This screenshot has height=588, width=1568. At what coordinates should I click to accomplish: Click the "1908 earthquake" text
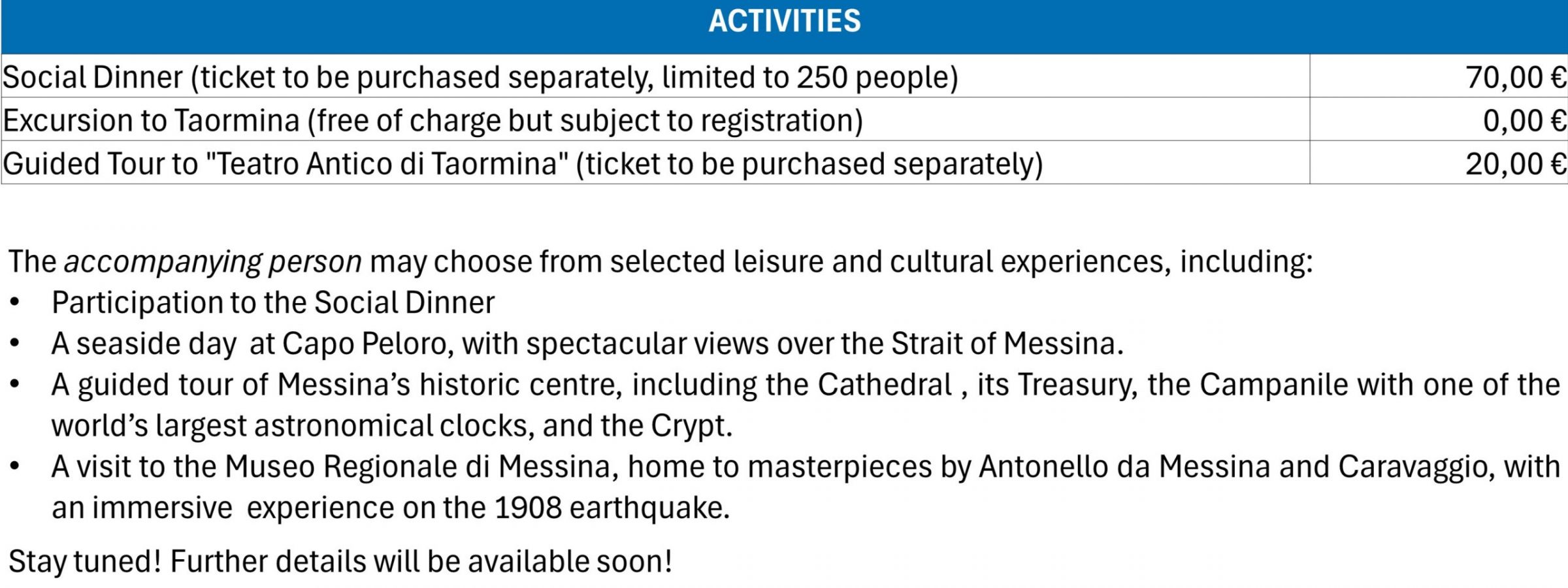coord(611,508)
